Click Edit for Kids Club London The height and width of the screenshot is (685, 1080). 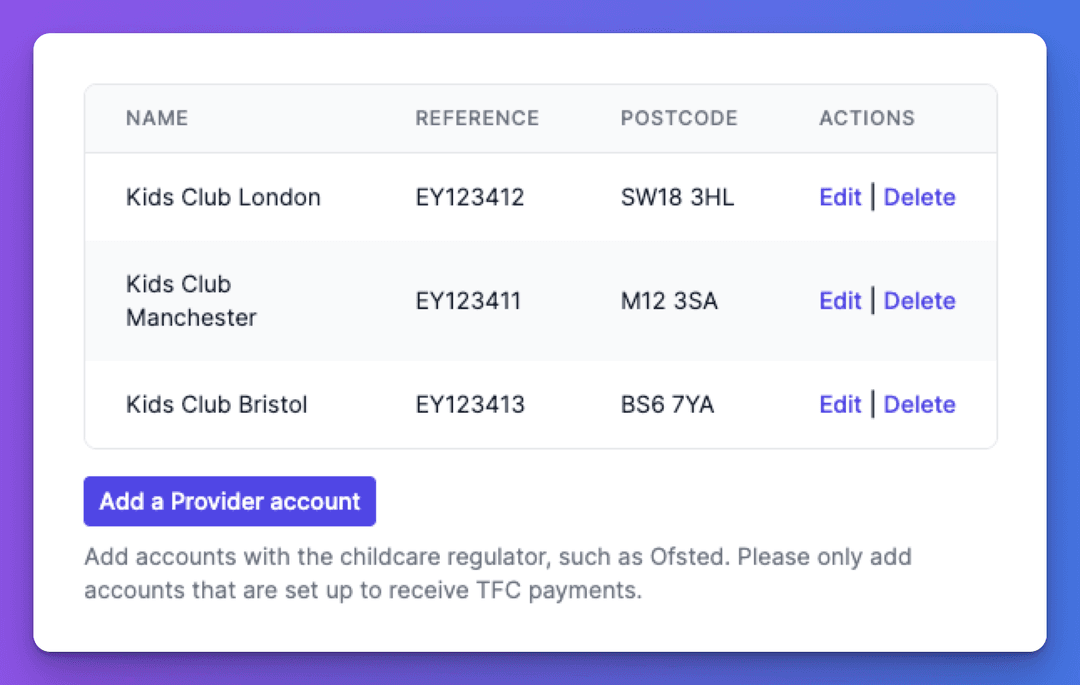point(839,197)
